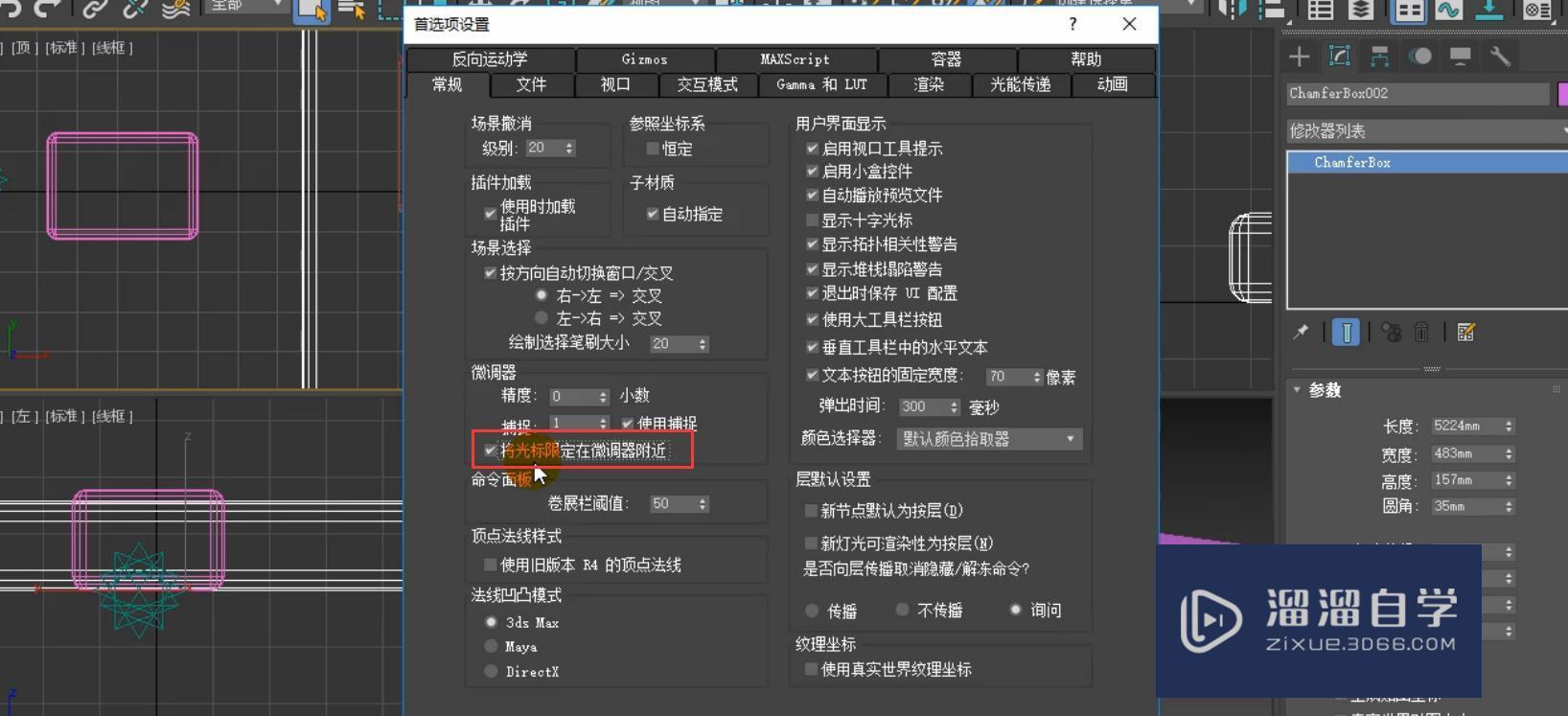Activate the Select Object tool
The image size is (1568, 716).
click(311, 10)
